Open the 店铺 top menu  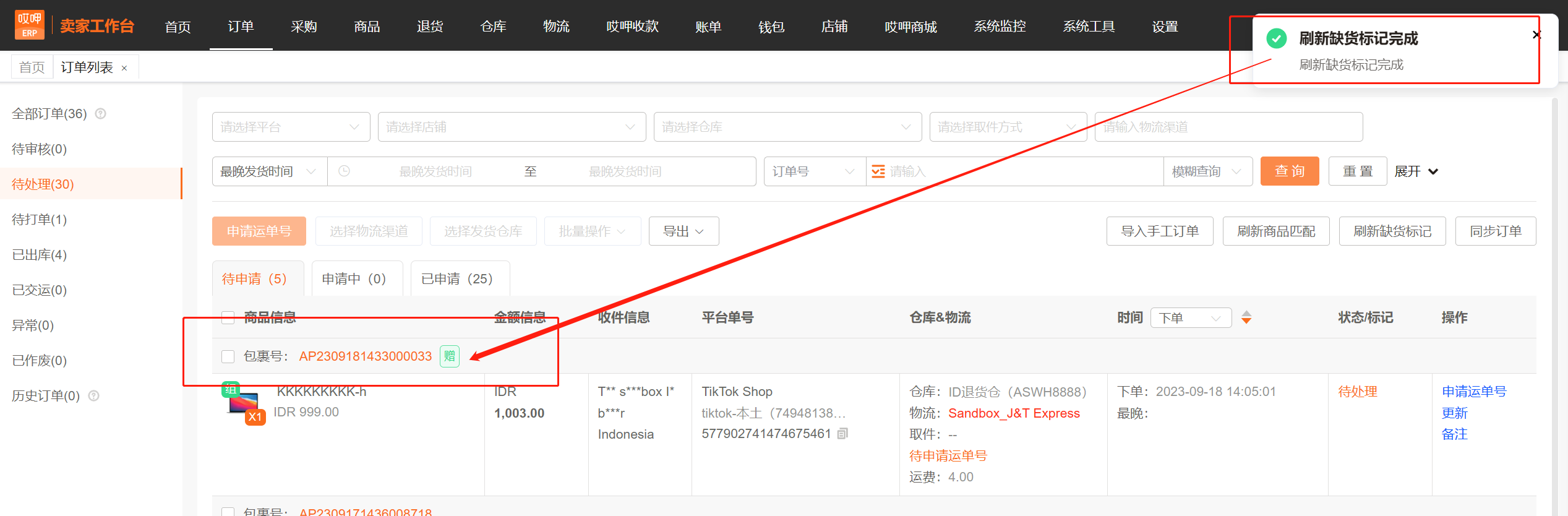[834, 27]
